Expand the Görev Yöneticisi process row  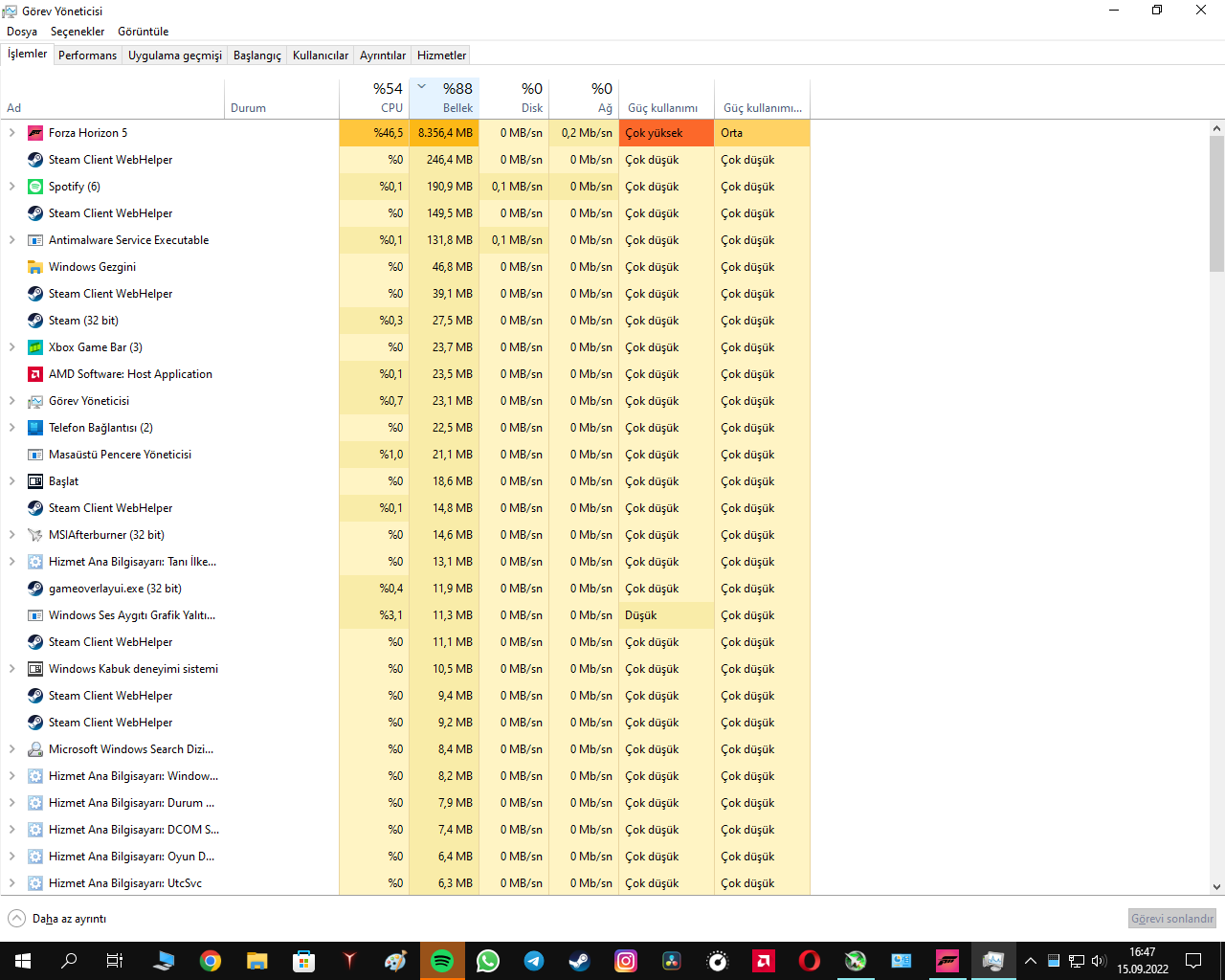point(11,401)
